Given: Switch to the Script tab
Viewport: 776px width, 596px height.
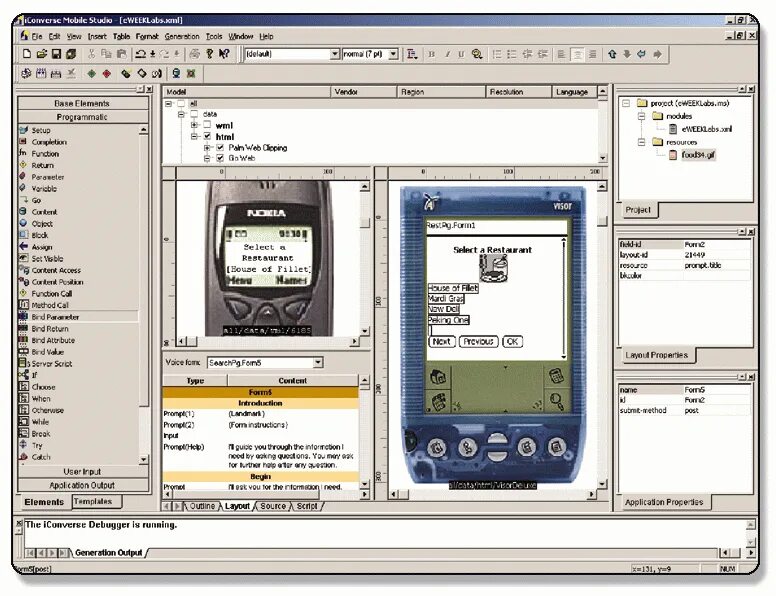Looking at the screenshot, I should (307, 506).
